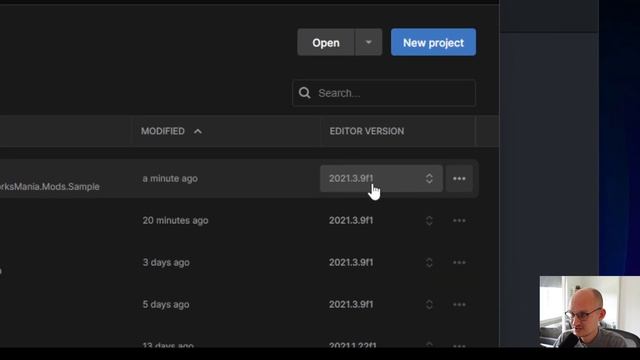Change editor version for '5 days ago' project
The image size is (640, 360).
tap(429, 304)
